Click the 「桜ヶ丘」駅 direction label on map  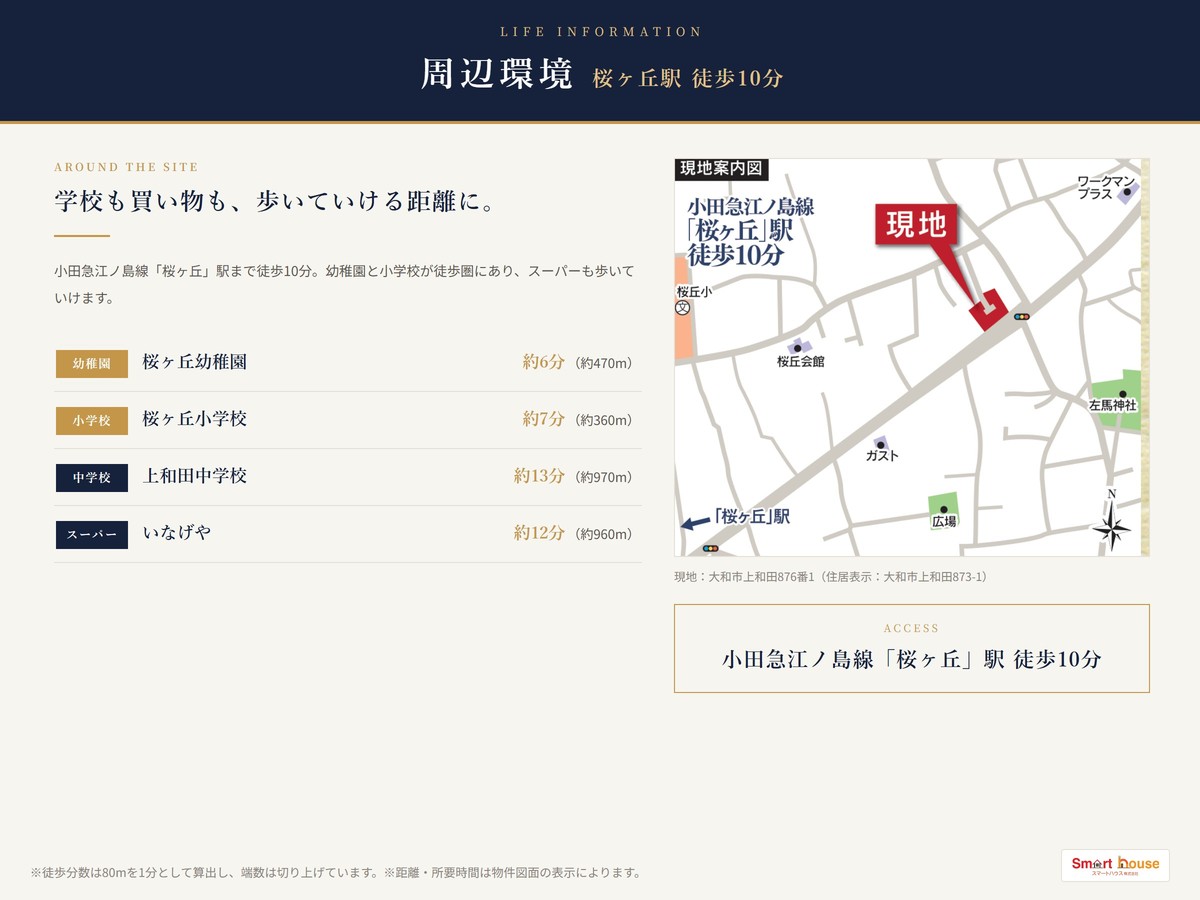click(x=752, y=517)
